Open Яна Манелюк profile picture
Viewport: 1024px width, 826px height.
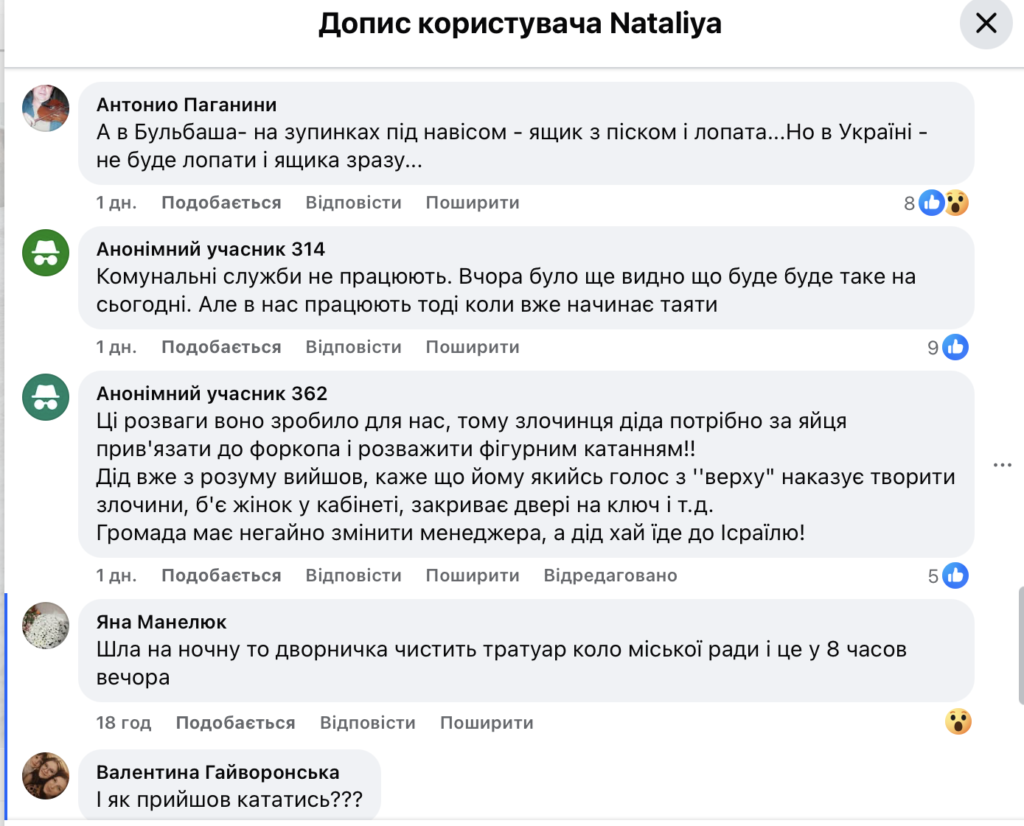coord(46,626)
